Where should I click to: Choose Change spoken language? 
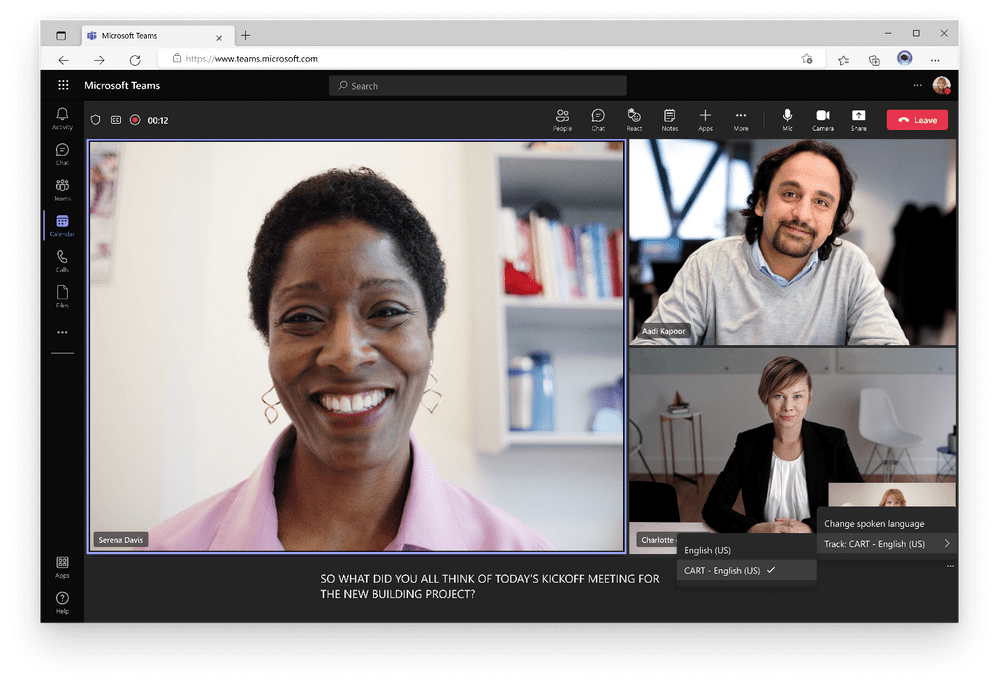(x=873, y=522)
